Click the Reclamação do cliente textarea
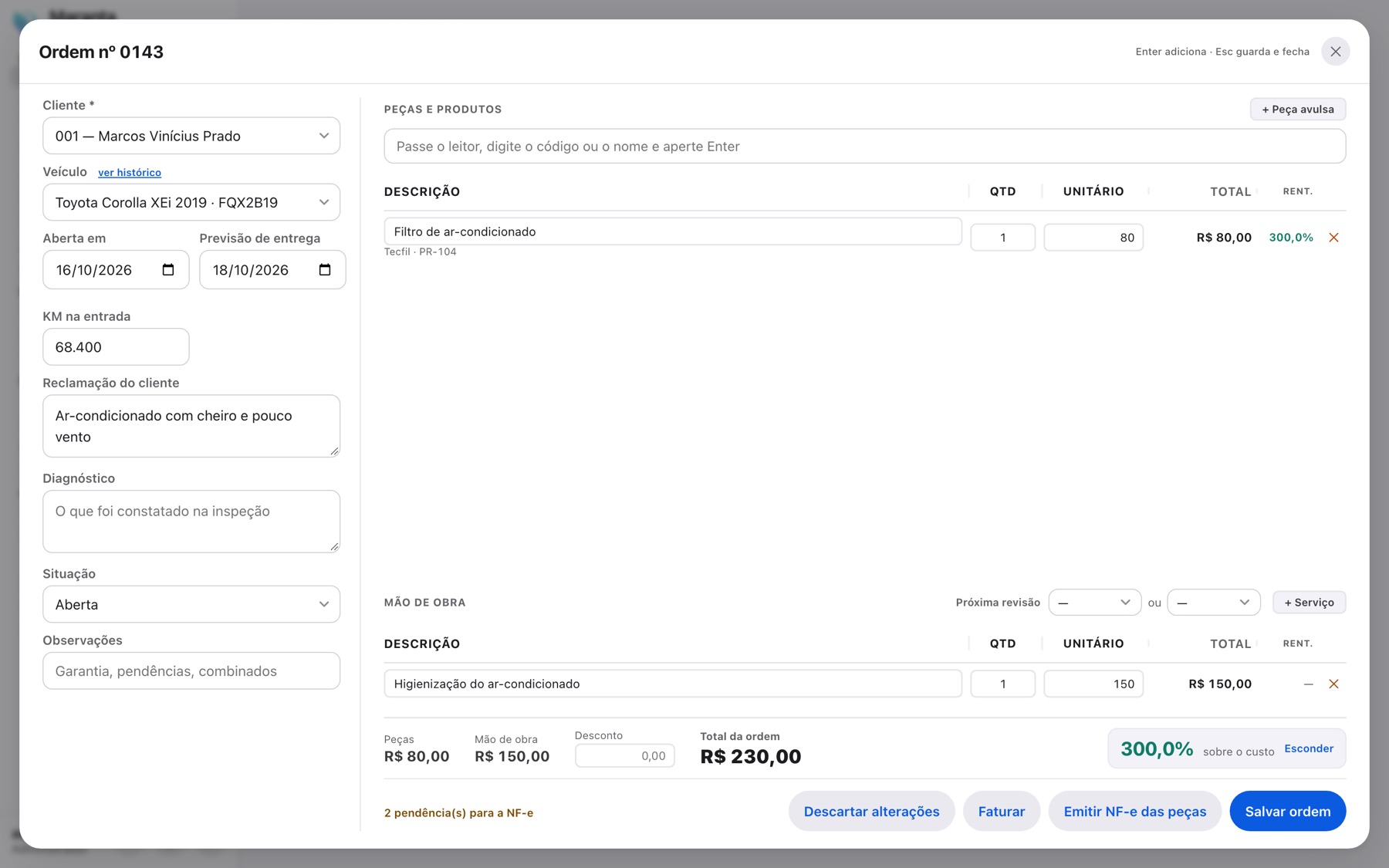This screenshot has width=1389, height=868. [191, 426]
